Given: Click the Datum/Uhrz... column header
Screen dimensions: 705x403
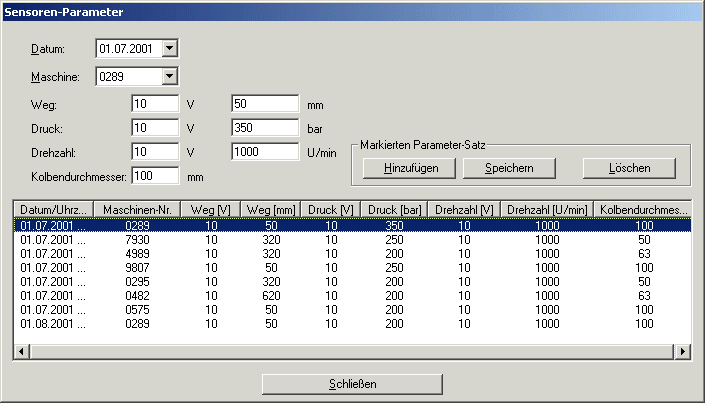Looking at the screenshot, I should [x=55, y=209].
